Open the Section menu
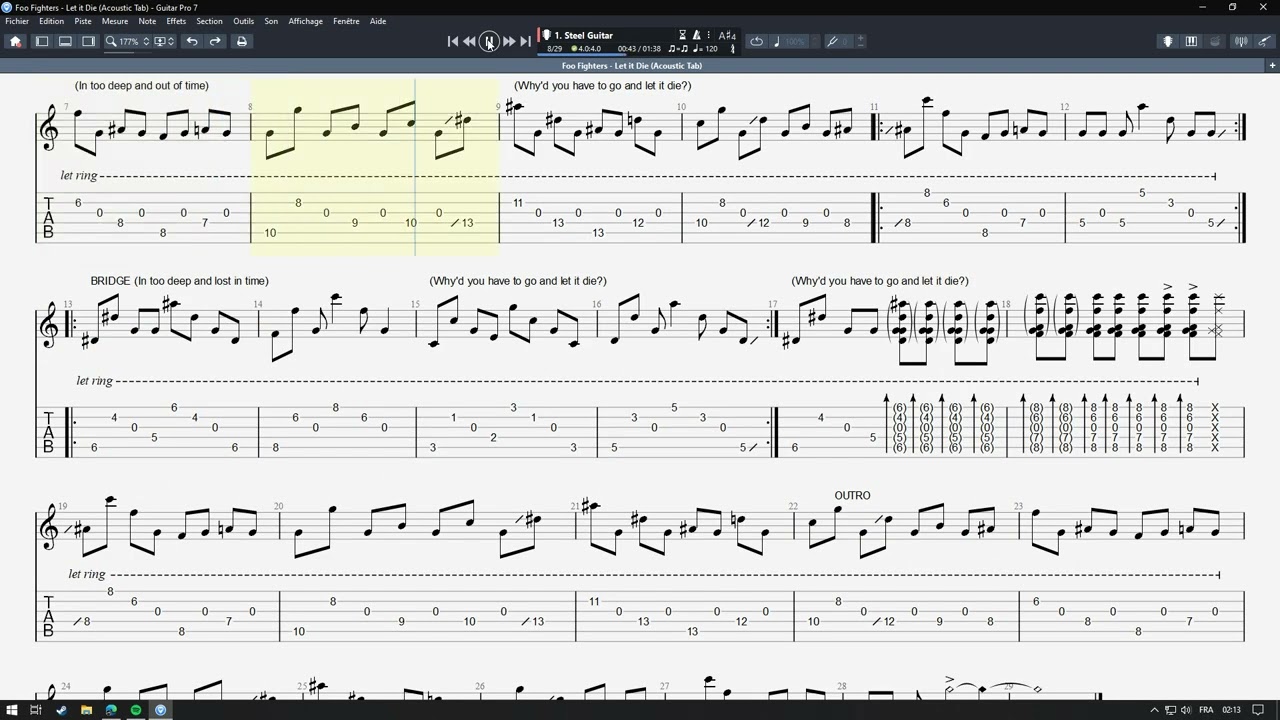 [209, 21]
